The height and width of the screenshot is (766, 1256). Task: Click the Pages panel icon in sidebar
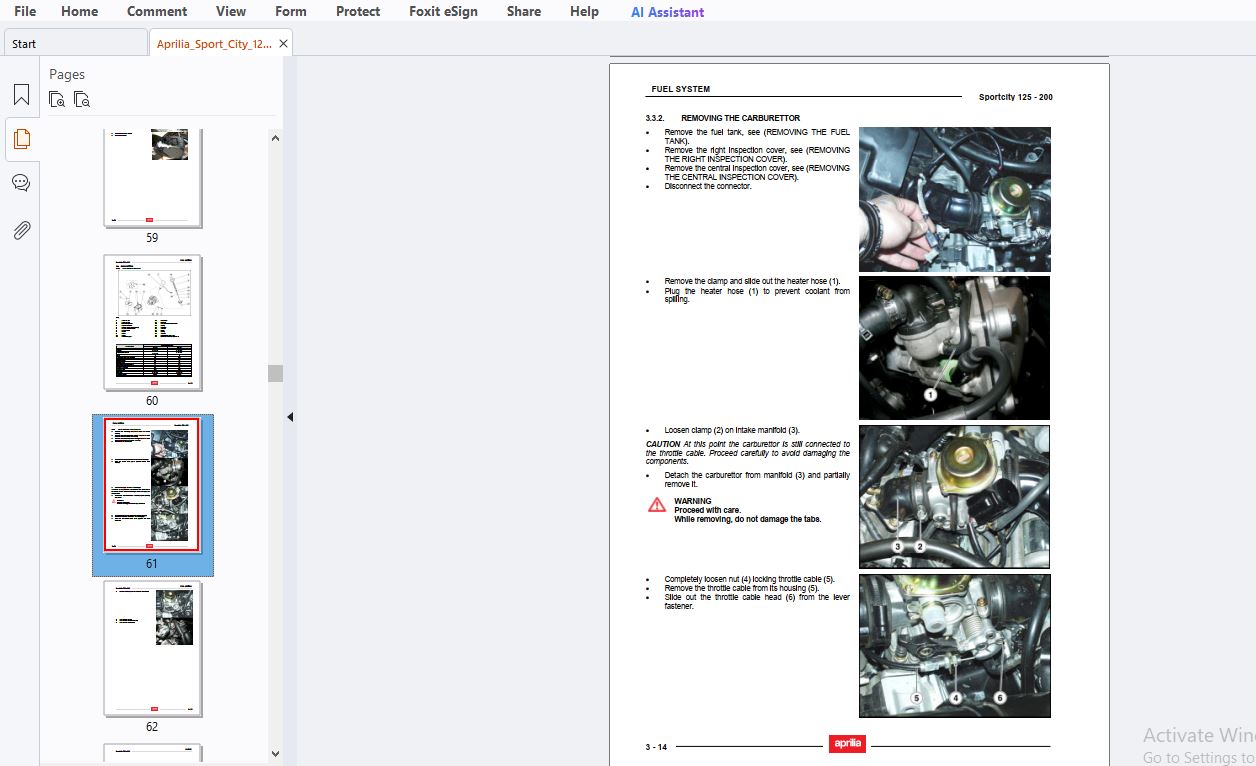point(21,139)
